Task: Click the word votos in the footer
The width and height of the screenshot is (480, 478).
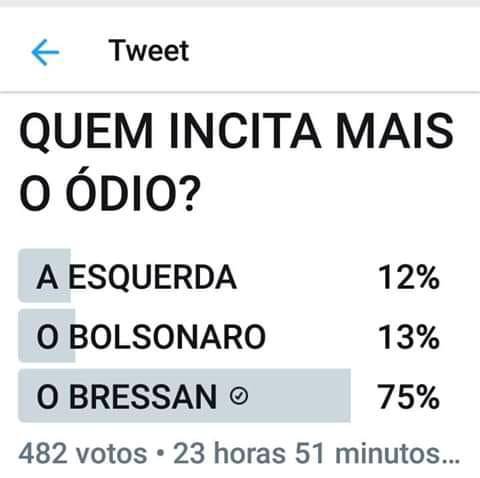Action: click(x=112, y=453)
